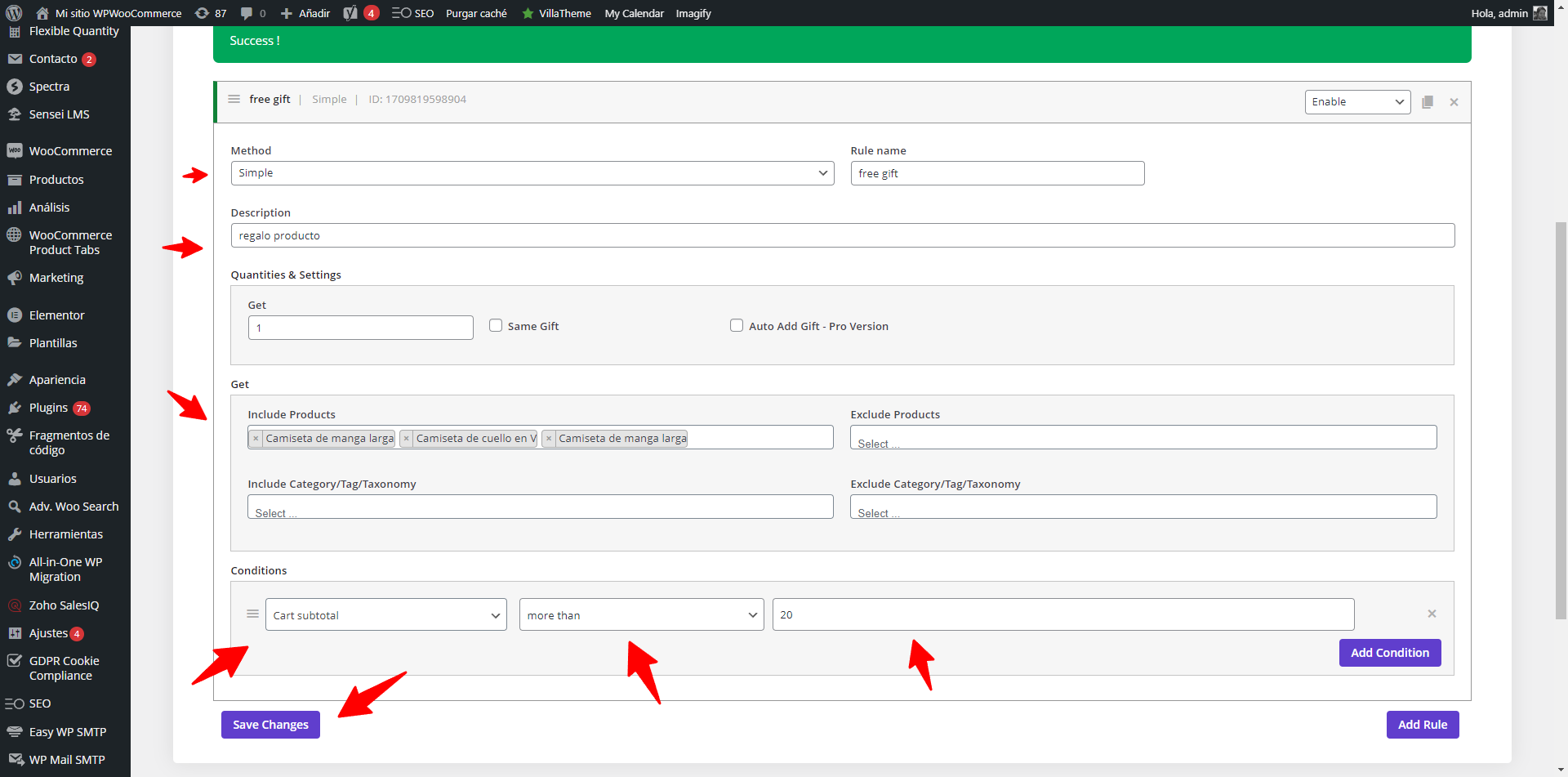The image size is (1568, 777).
Task: Open Include Category/Tag/Taxonomy select field
Action: 541,507
